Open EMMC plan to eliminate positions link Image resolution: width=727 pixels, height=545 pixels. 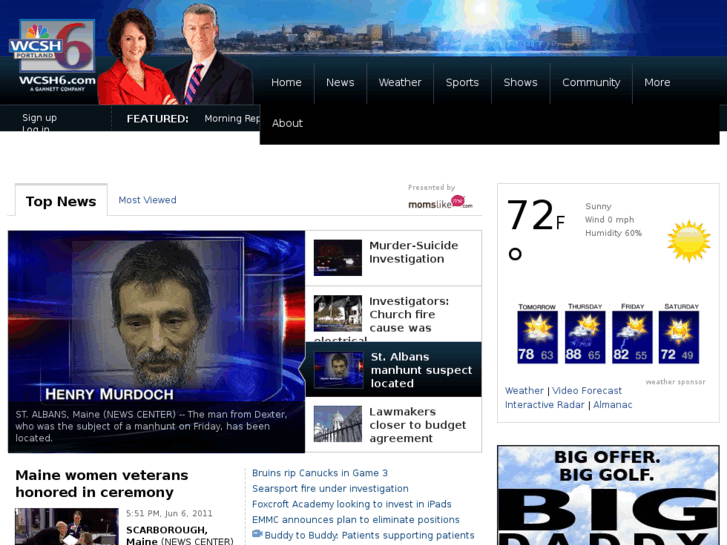356,519
